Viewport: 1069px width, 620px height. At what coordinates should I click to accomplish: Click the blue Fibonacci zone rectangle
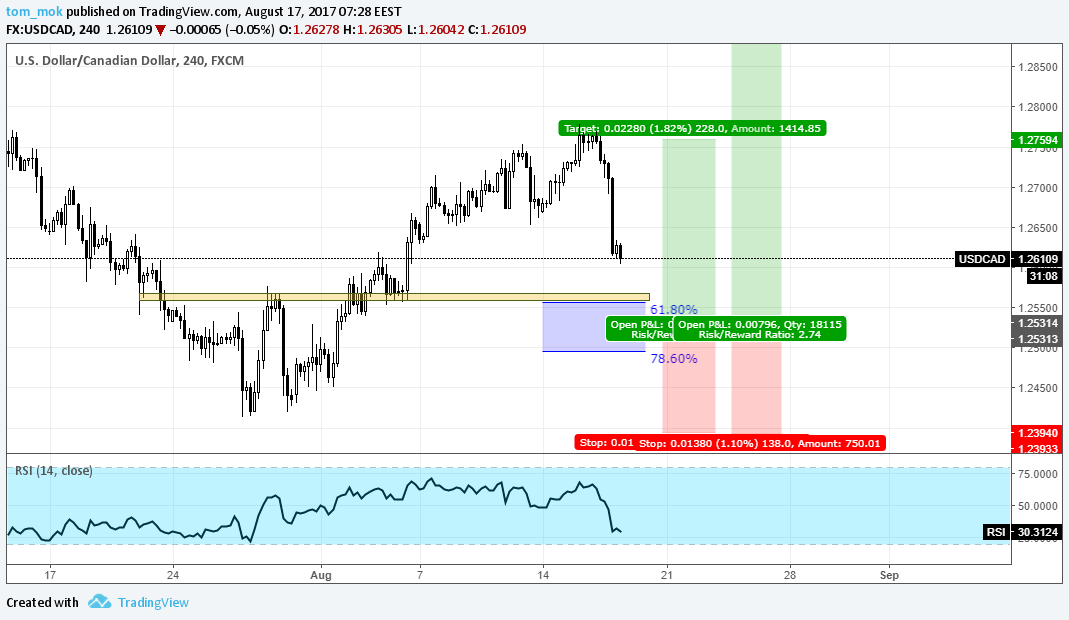pos(594,327)
